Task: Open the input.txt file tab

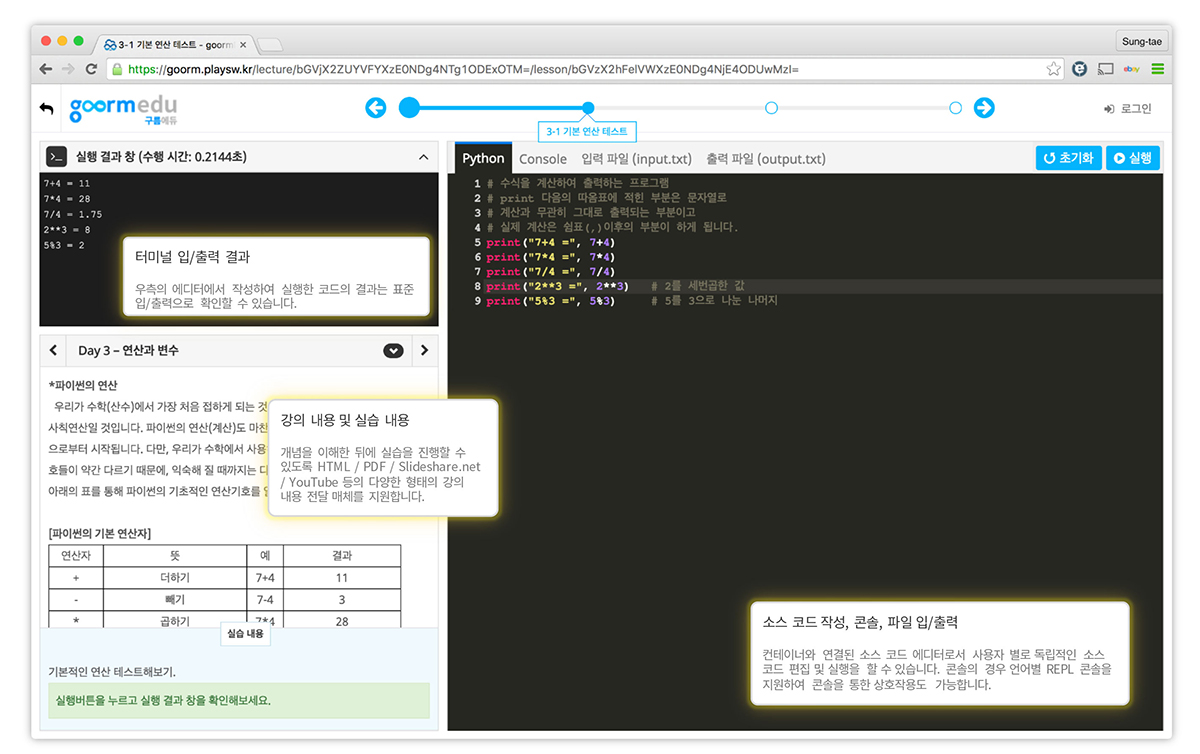Action: click(x=636, y=159)
